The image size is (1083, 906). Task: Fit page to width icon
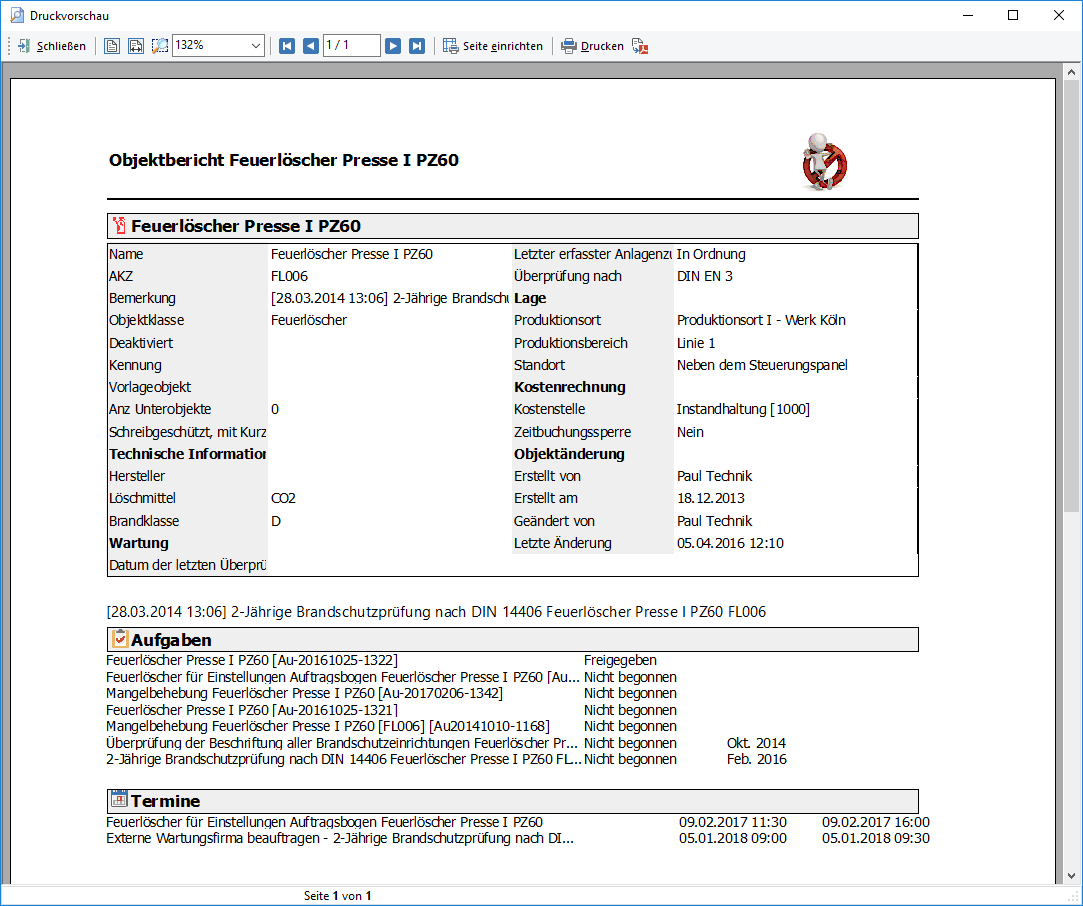pyautogui.click(x=136, y=46)
